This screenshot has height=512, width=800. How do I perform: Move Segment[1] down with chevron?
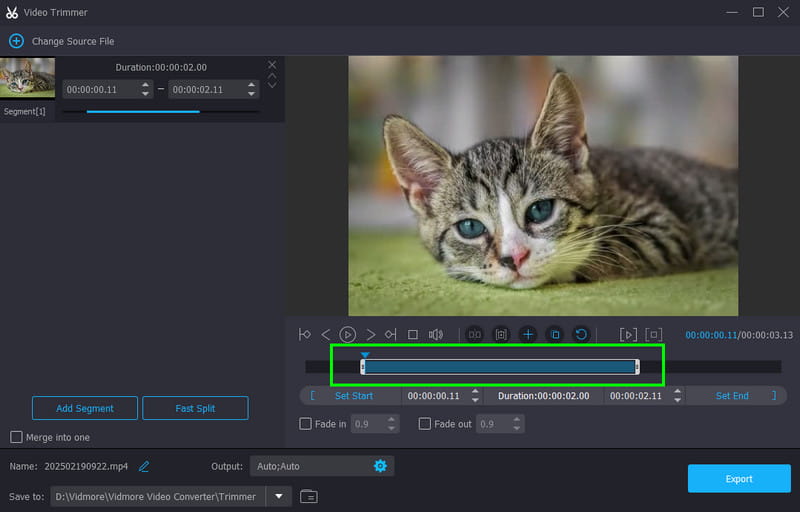point(272,85)
